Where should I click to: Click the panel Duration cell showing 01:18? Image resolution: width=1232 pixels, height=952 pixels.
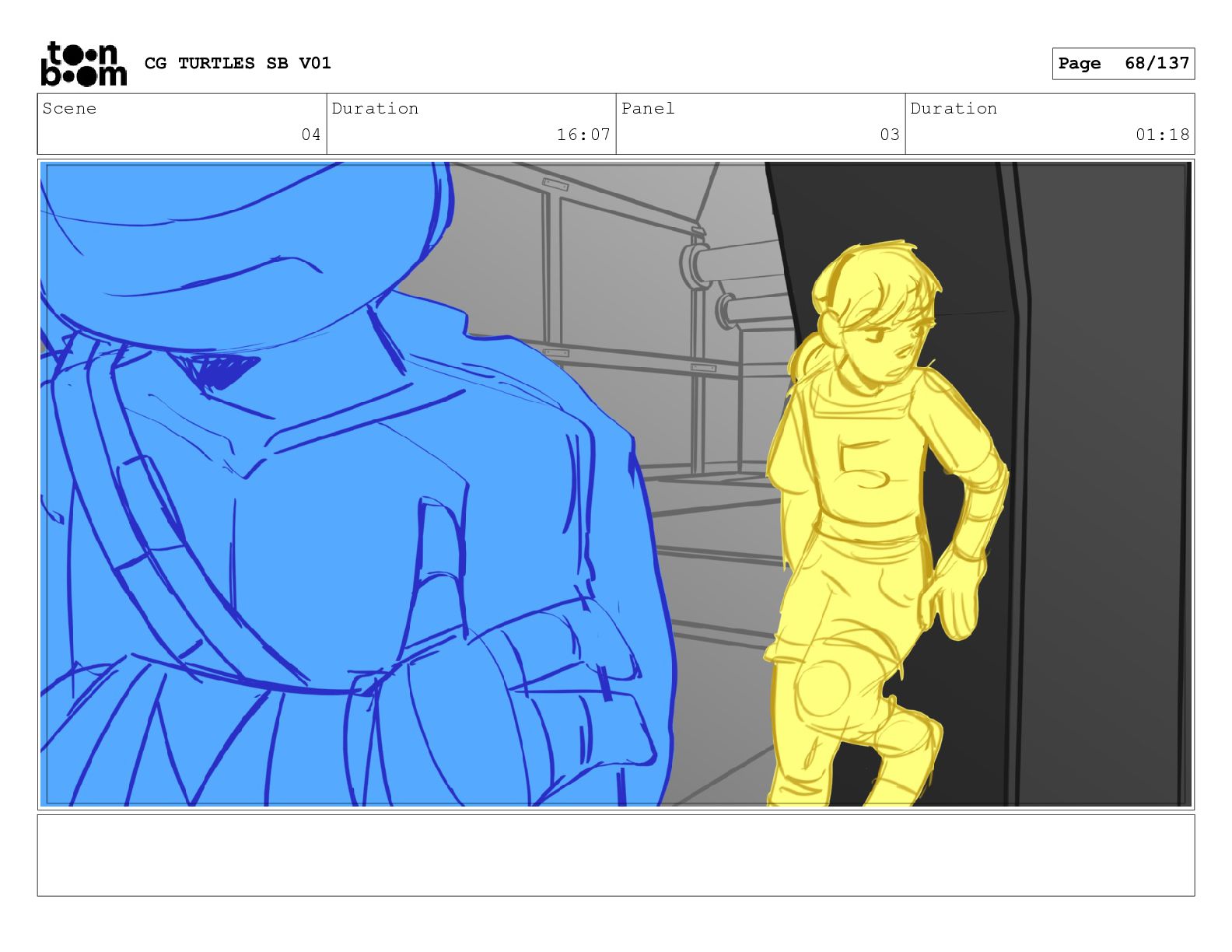(1050, 124)
